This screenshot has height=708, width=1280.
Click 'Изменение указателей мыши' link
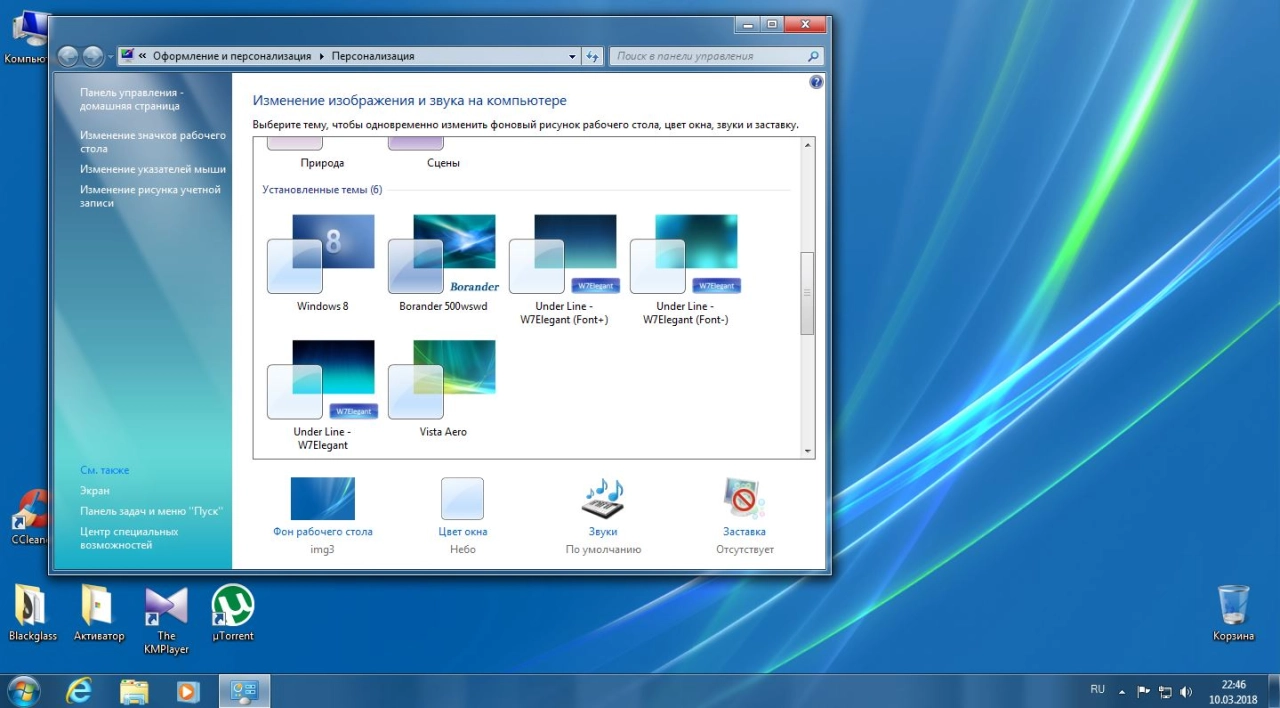coord(153,169)
